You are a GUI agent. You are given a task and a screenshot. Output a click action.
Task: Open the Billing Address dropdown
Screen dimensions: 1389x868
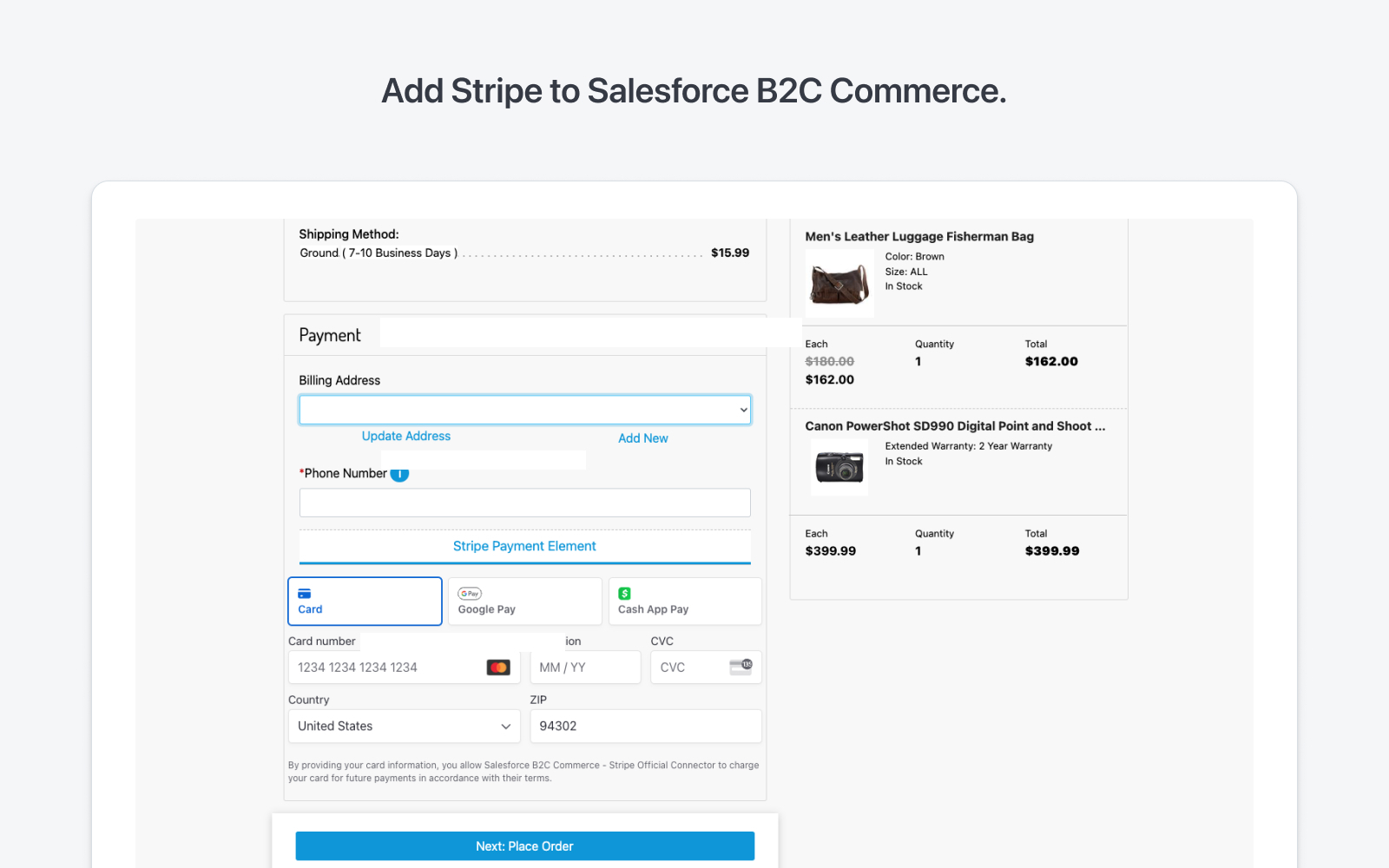click(x=524, y=409)
